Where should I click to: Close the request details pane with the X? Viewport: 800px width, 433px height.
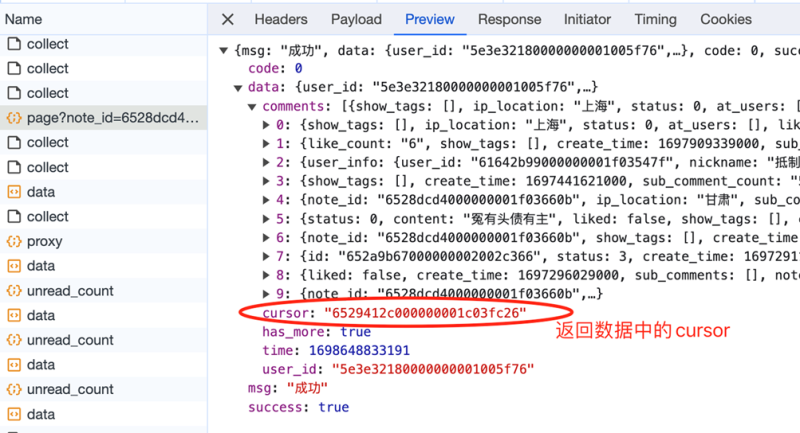coord(228,19)
